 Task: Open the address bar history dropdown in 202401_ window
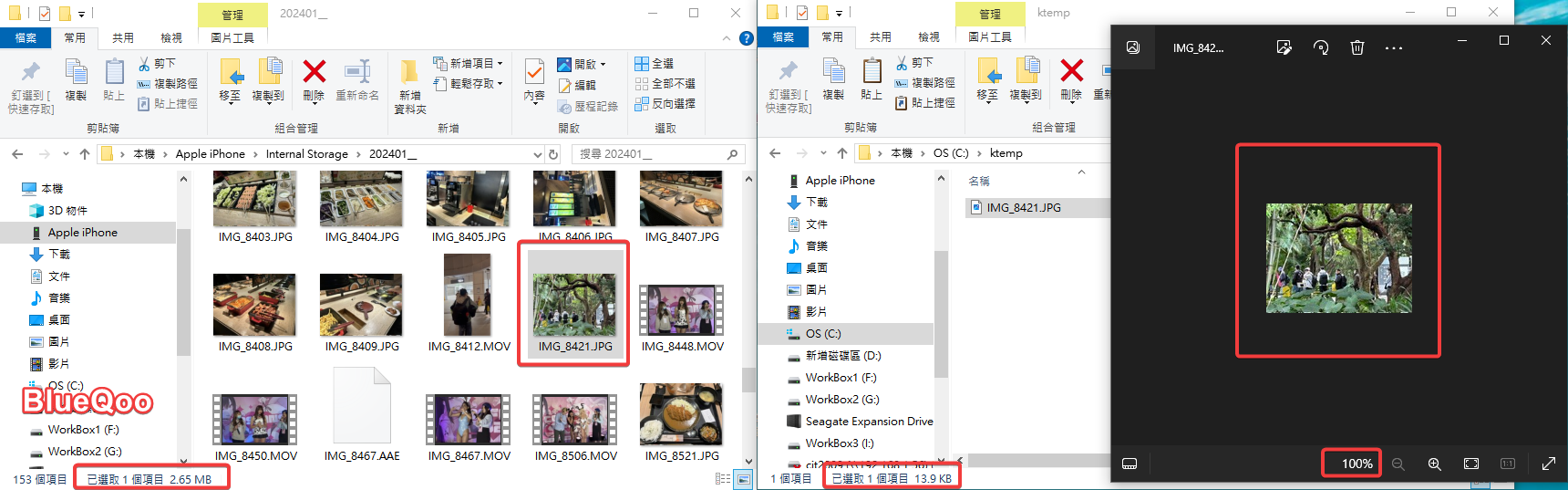click(537, 154)
